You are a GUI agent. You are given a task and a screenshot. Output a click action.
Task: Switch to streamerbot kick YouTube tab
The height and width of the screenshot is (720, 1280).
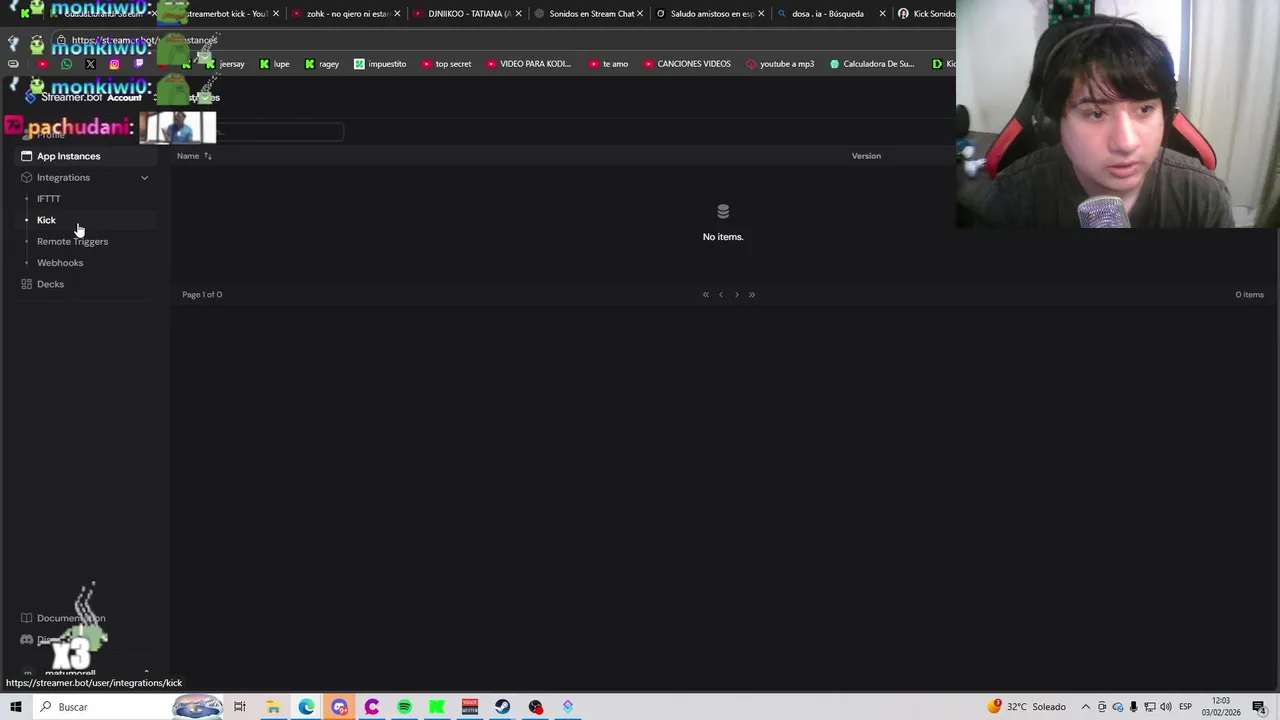coord(226,14)
